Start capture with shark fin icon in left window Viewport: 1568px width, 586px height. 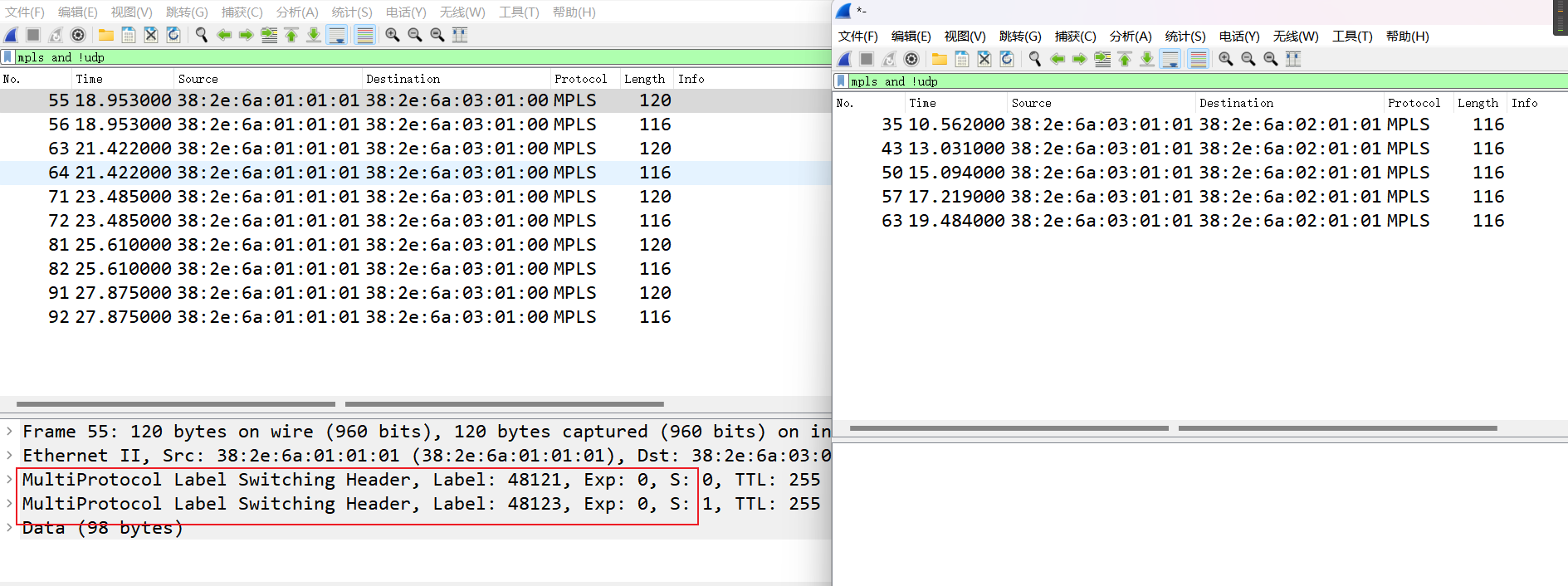click(12, 35)
